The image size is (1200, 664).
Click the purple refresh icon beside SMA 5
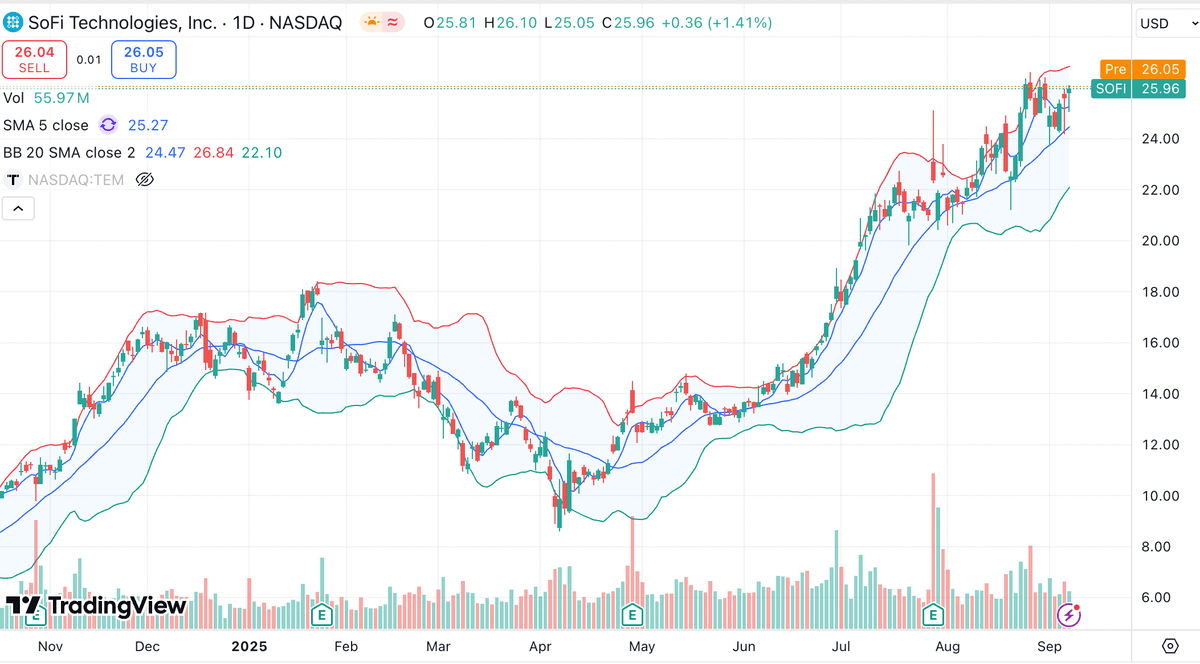coord(108,125)
